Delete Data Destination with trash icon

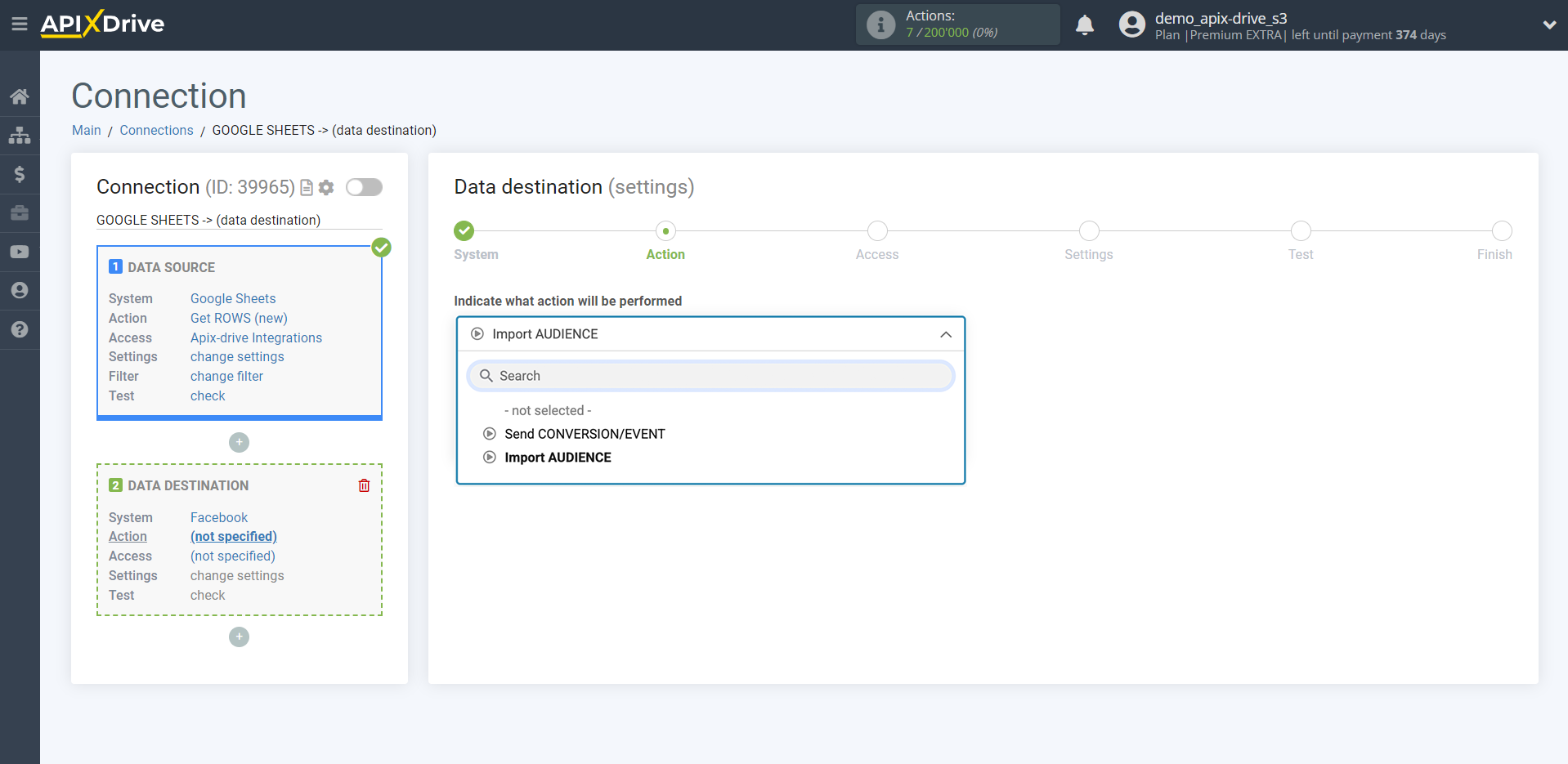click(x=364, y=485)
